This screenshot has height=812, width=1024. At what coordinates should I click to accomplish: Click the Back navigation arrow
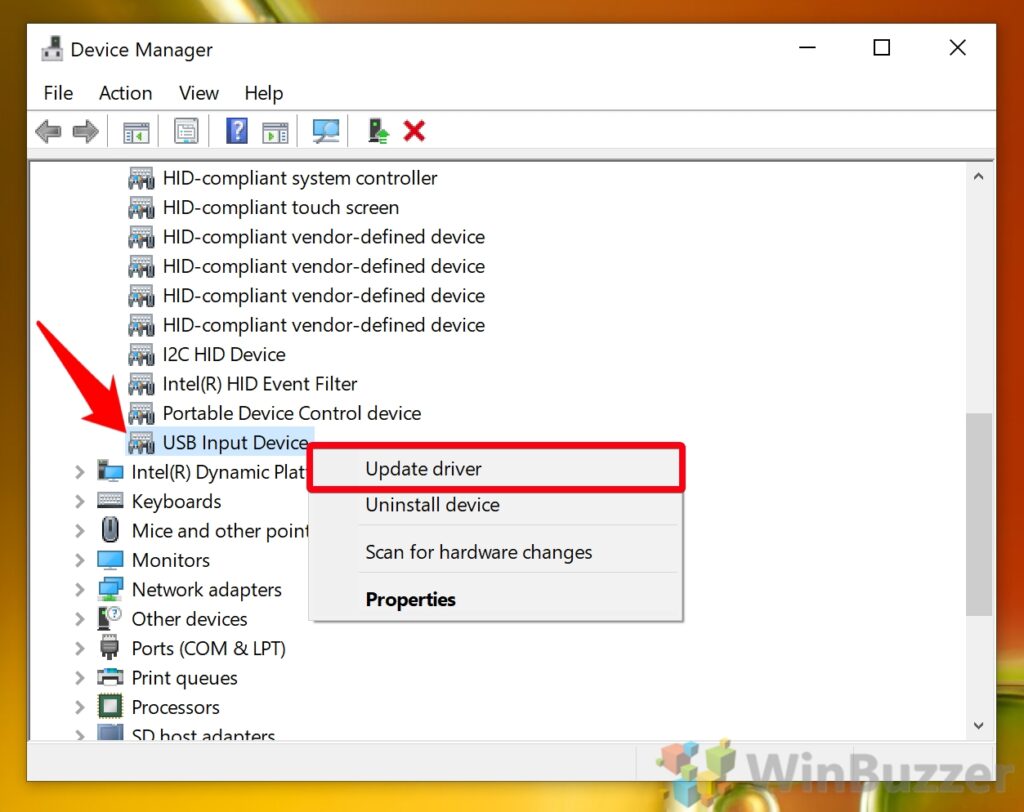click(48, 130)
